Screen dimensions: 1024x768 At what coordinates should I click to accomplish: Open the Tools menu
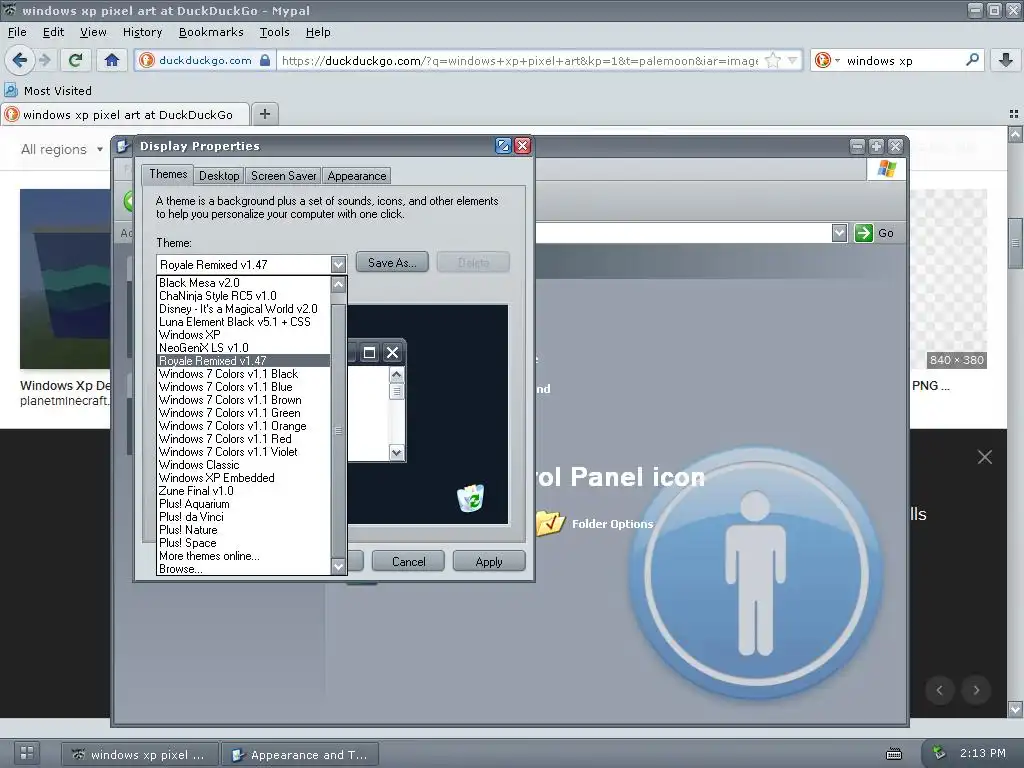[274, 32]
